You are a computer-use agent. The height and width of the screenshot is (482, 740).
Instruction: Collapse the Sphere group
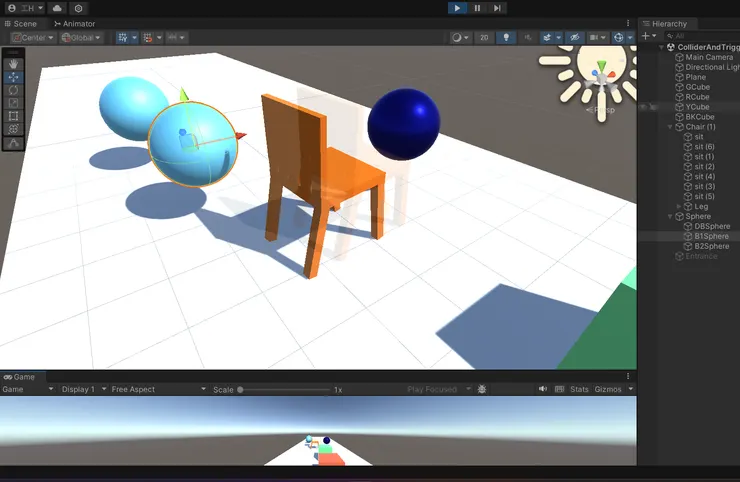click(670, 216)
